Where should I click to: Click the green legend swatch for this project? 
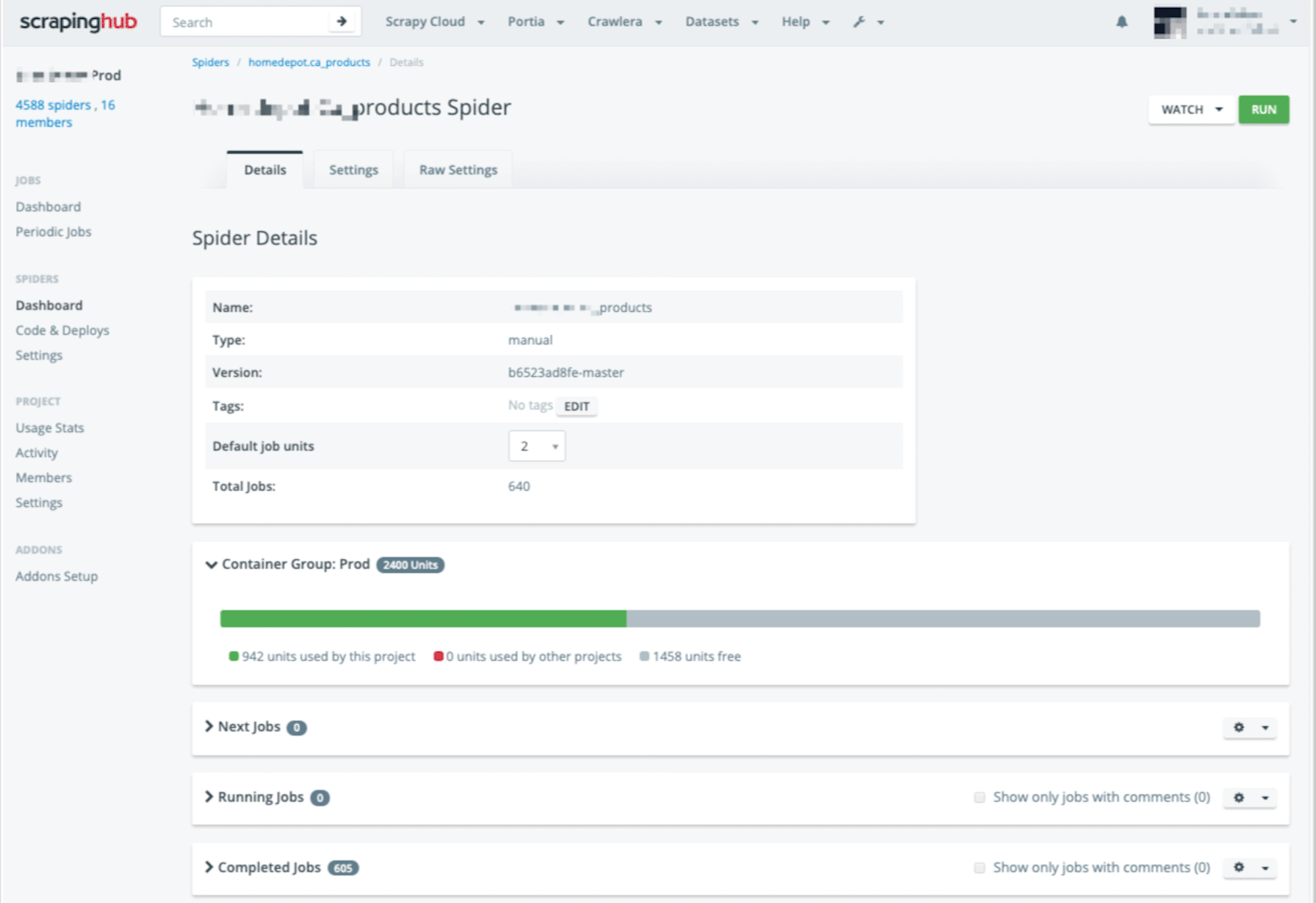tap(234, 656)
